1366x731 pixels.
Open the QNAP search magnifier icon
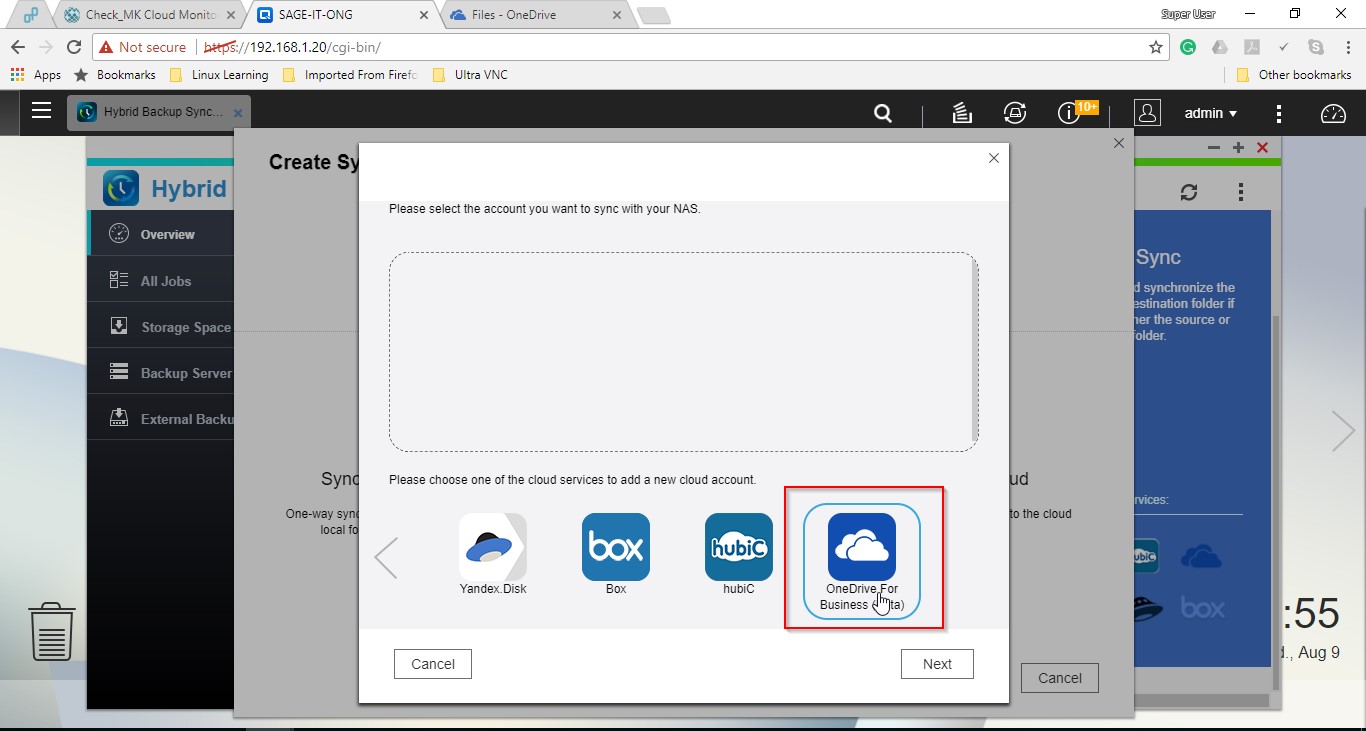click(883, 114)
